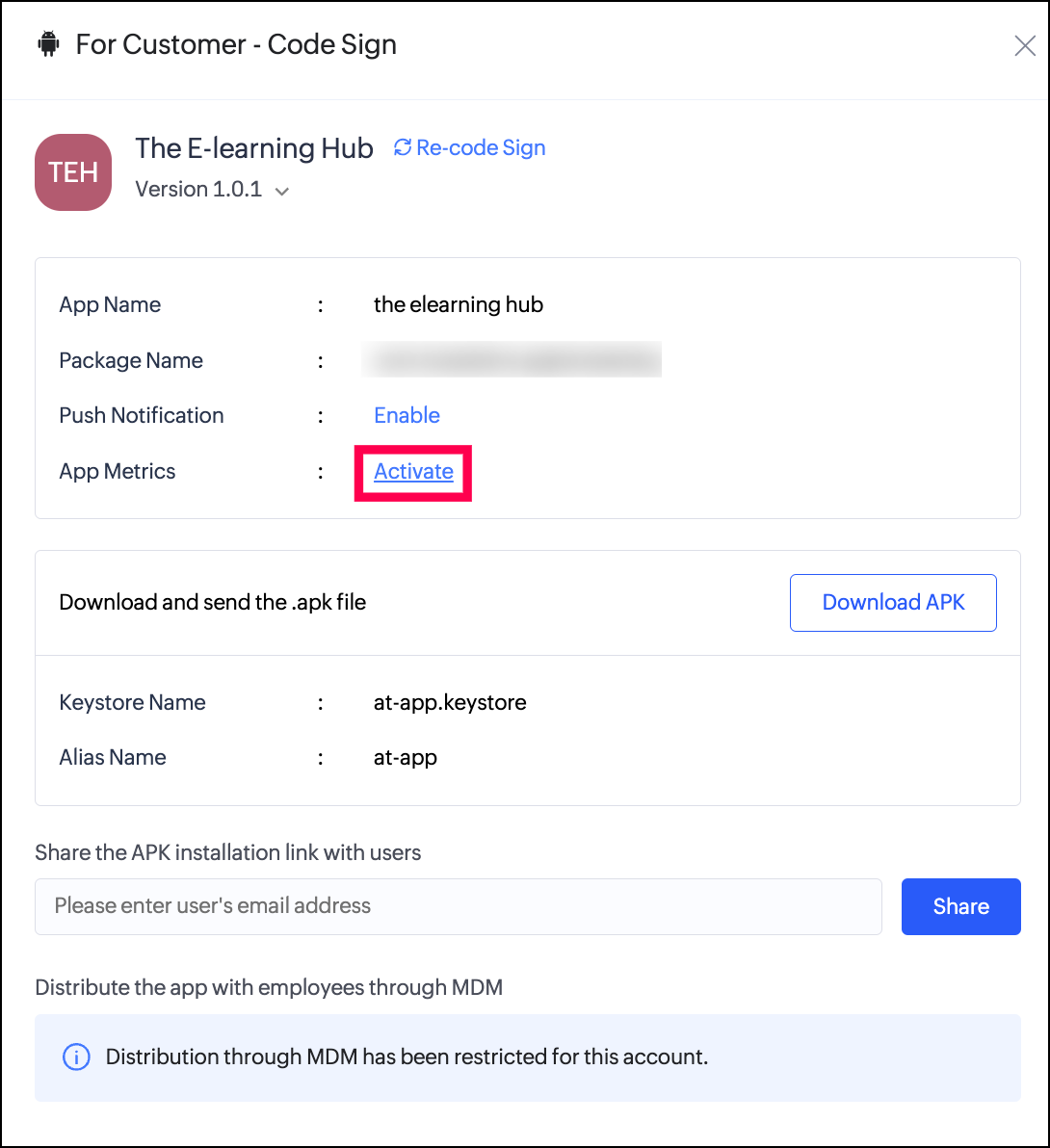
Task: Expand the Version 1.0.1 dropdown arrow
Action: [x=282, y=191]
